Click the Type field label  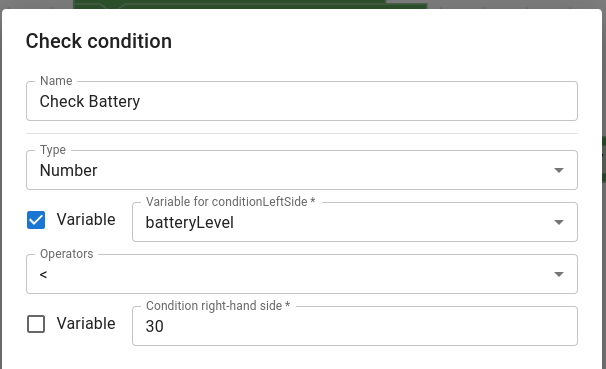[53, 150]
